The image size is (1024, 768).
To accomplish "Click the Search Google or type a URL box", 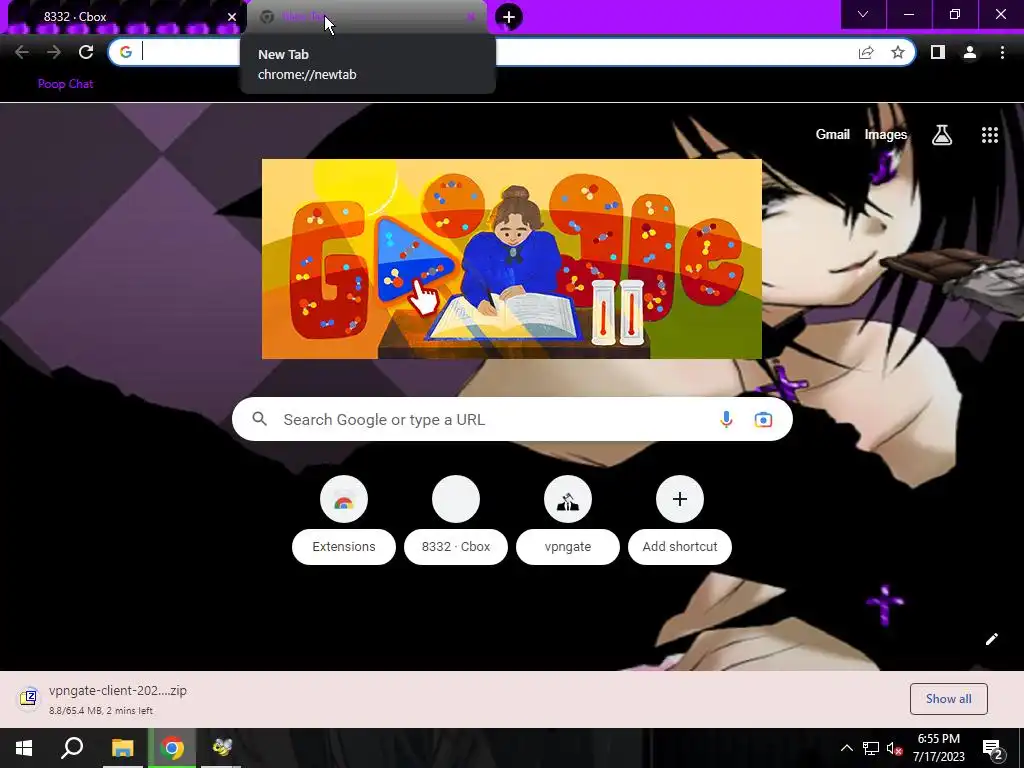I will click(512, 419).
